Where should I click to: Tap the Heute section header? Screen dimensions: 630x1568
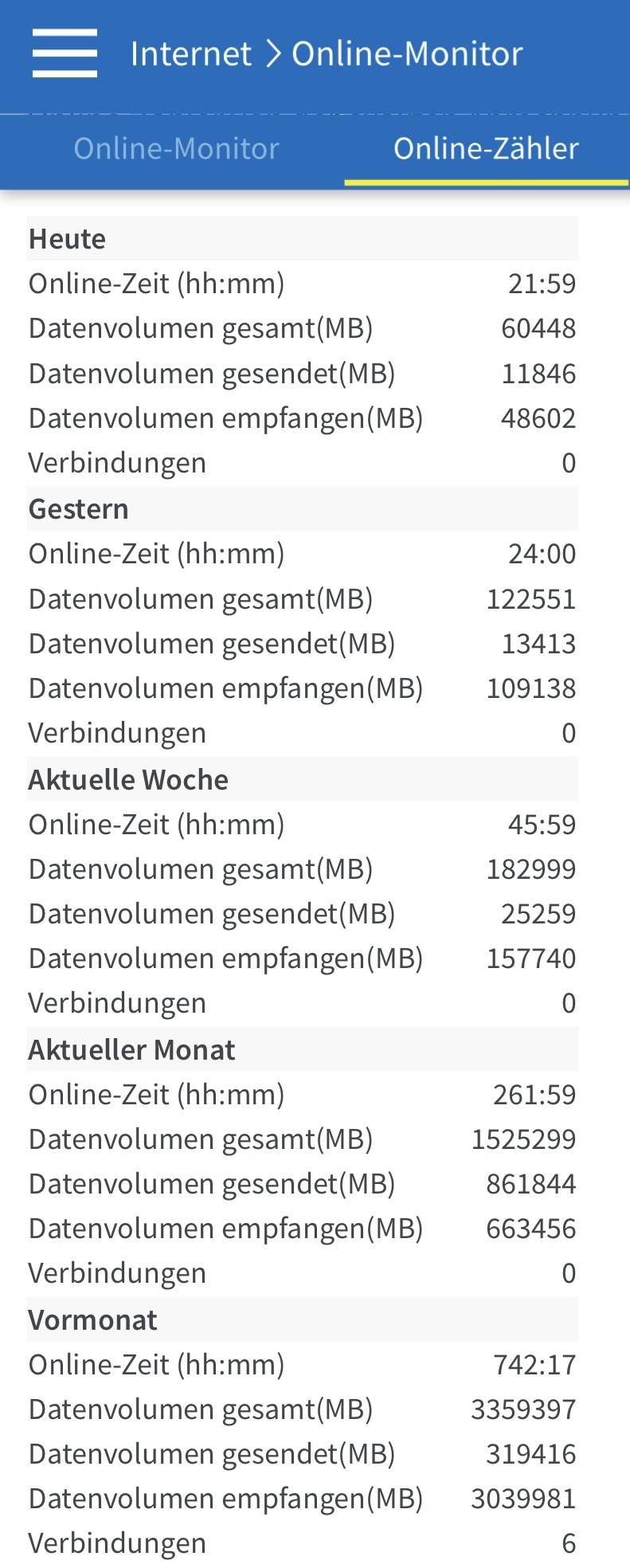(x=68, y=239)
